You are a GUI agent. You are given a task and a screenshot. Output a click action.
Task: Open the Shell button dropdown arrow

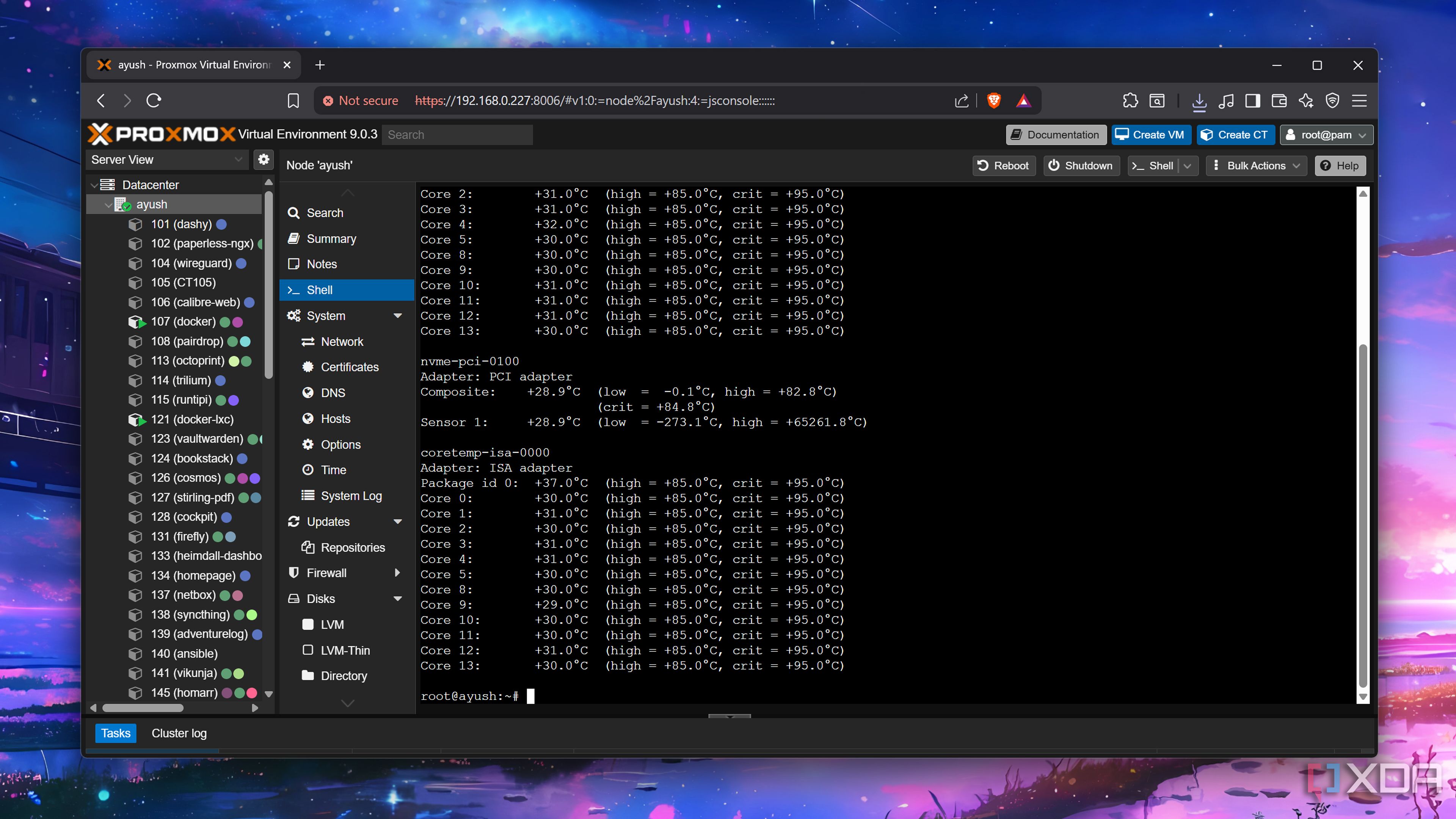[x=1188, y=166]
